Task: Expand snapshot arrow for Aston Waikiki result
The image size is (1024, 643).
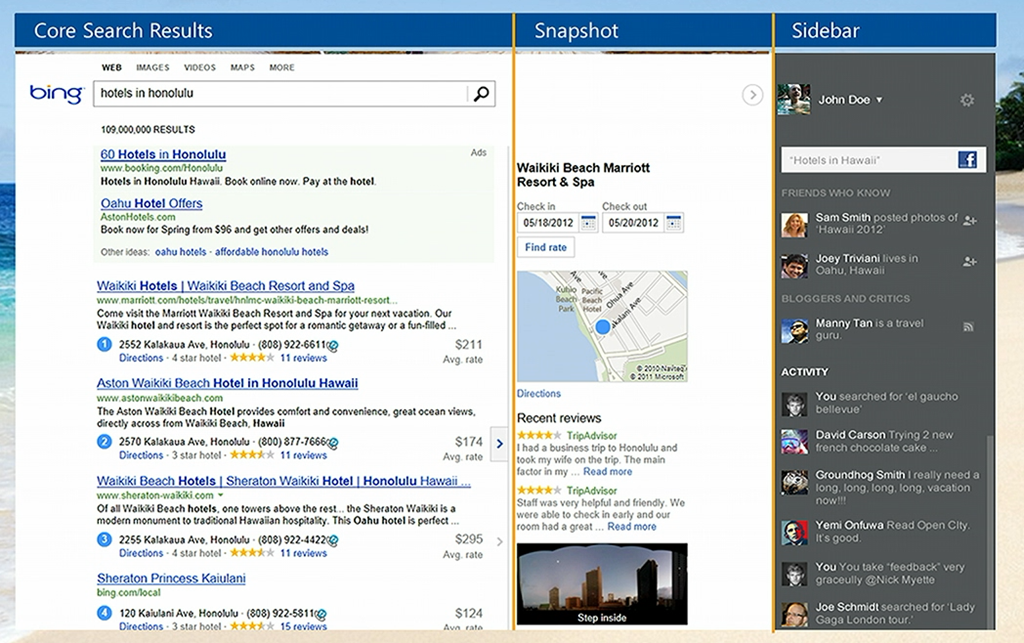Action: tap(500, 443)
